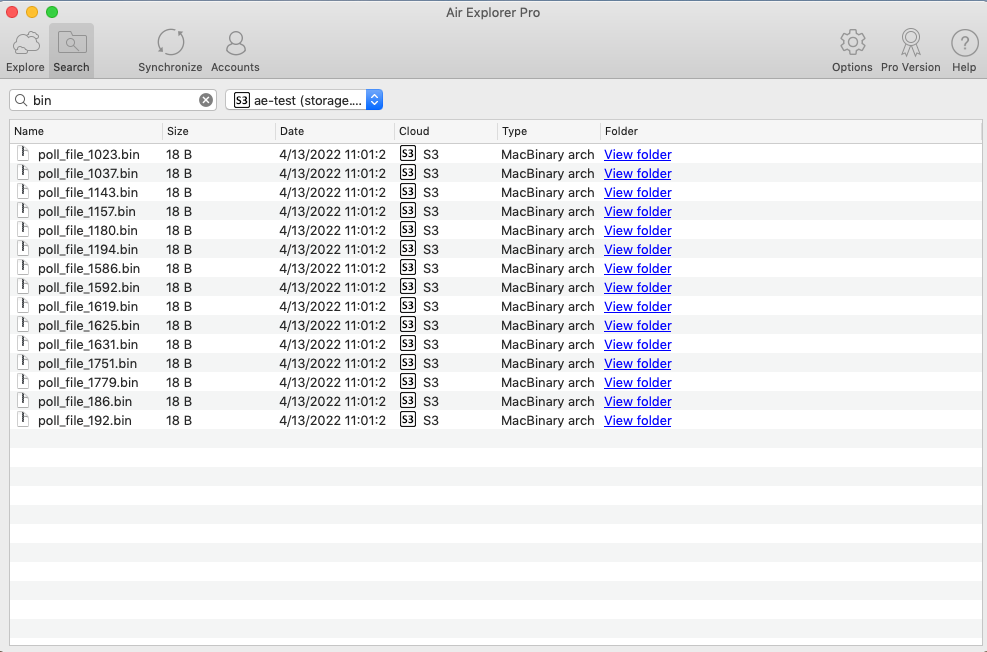Viewport: 987px width, 652px height.
Task: Select file name poll_file_1619.bin
Action: (87, 306)
